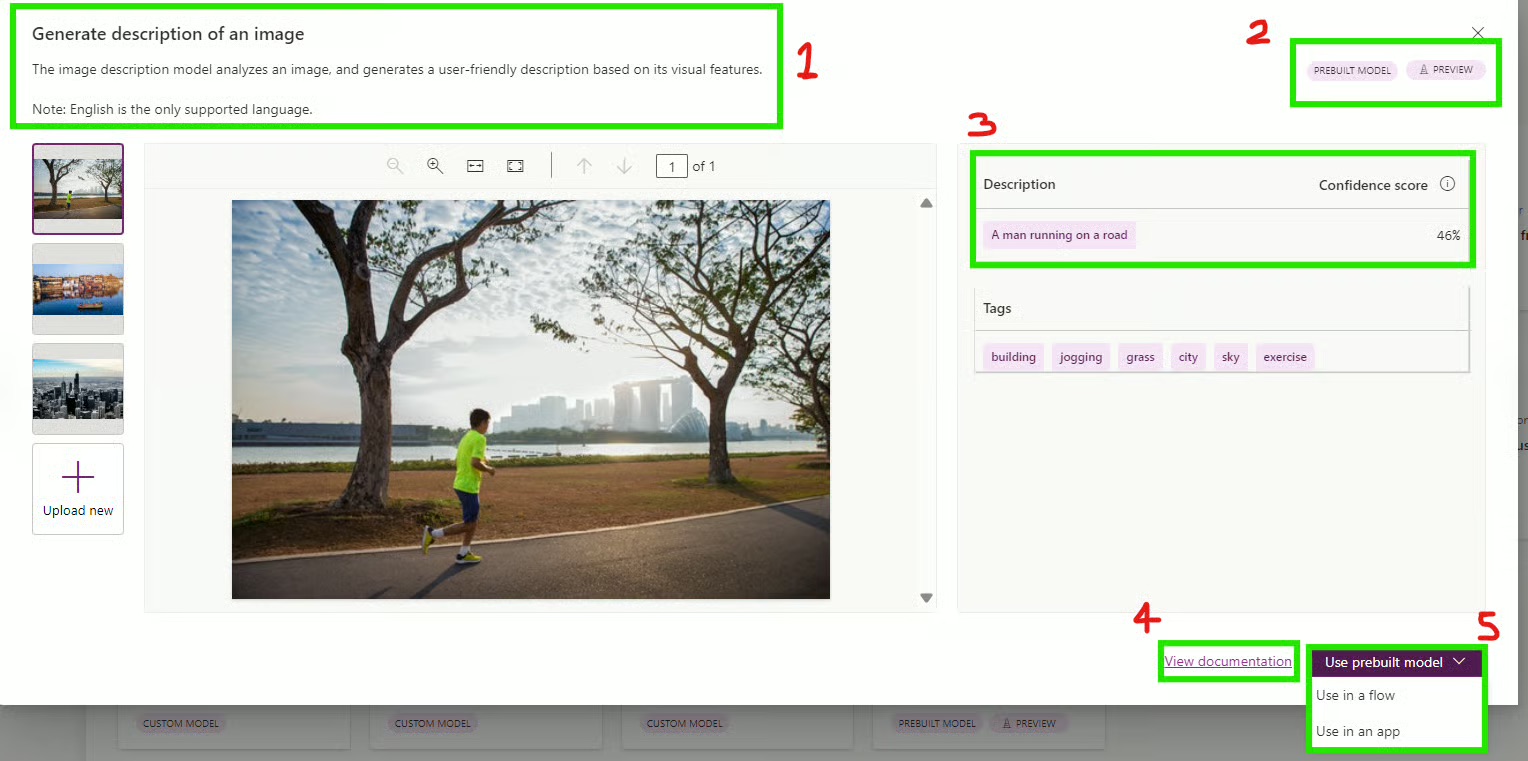
Task: Click the "A man running on a road" description
Action: pyautogui.click(x=1059, y=235)
